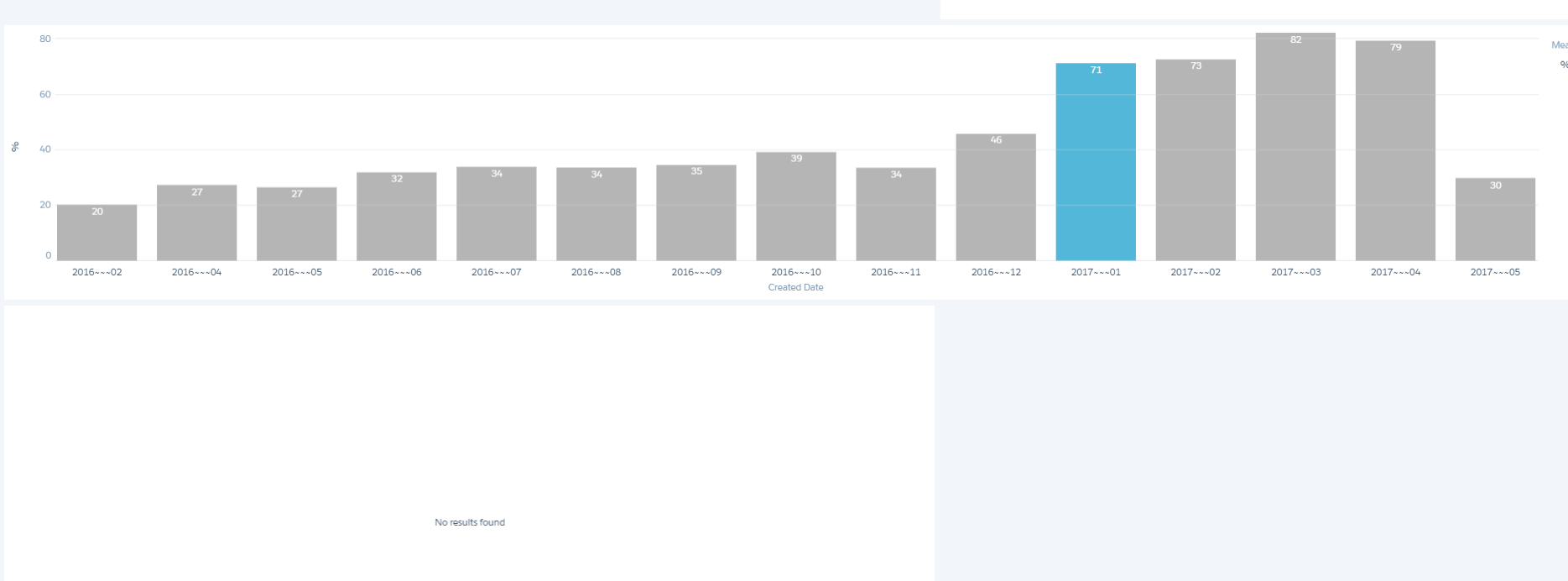1568x581 pixels.
Task: Click the 2016~~09 axis label
Action: coord(696,272)
